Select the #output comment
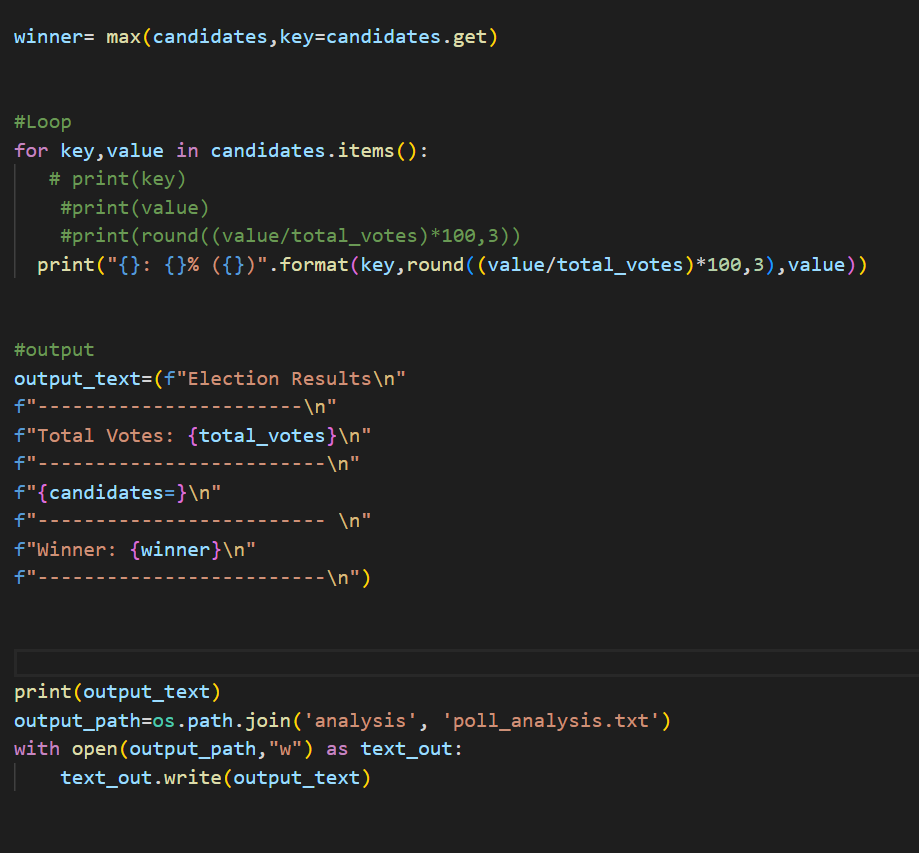 (54, 350)
